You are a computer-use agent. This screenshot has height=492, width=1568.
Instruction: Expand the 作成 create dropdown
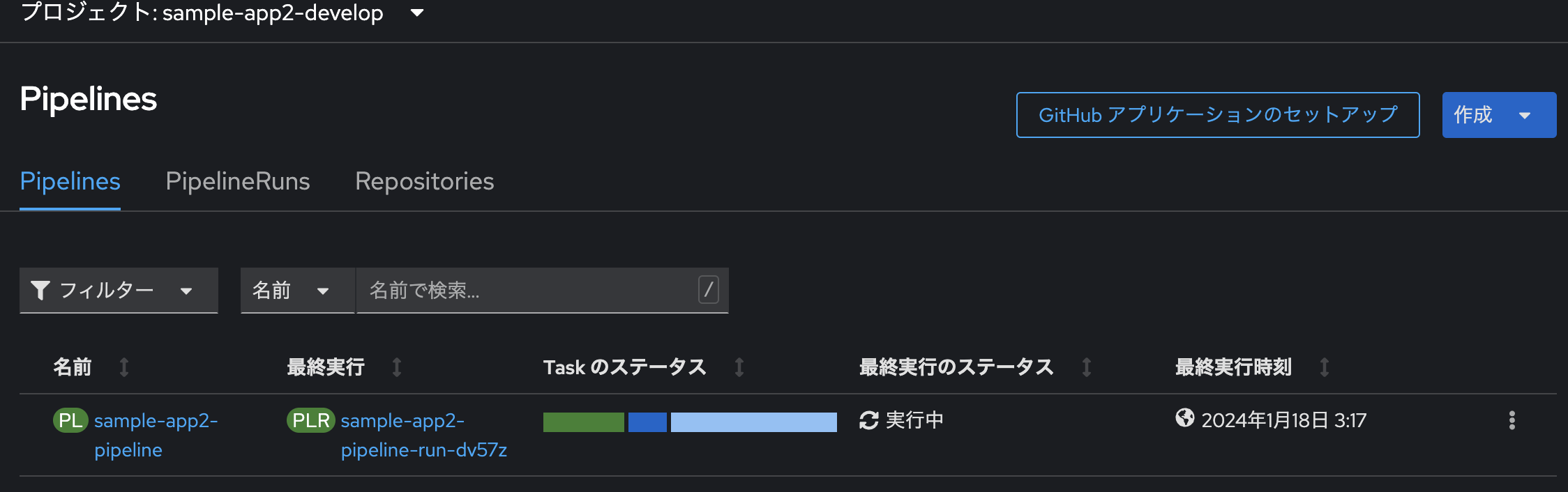pyautogui.click(x=1499, y=114)
